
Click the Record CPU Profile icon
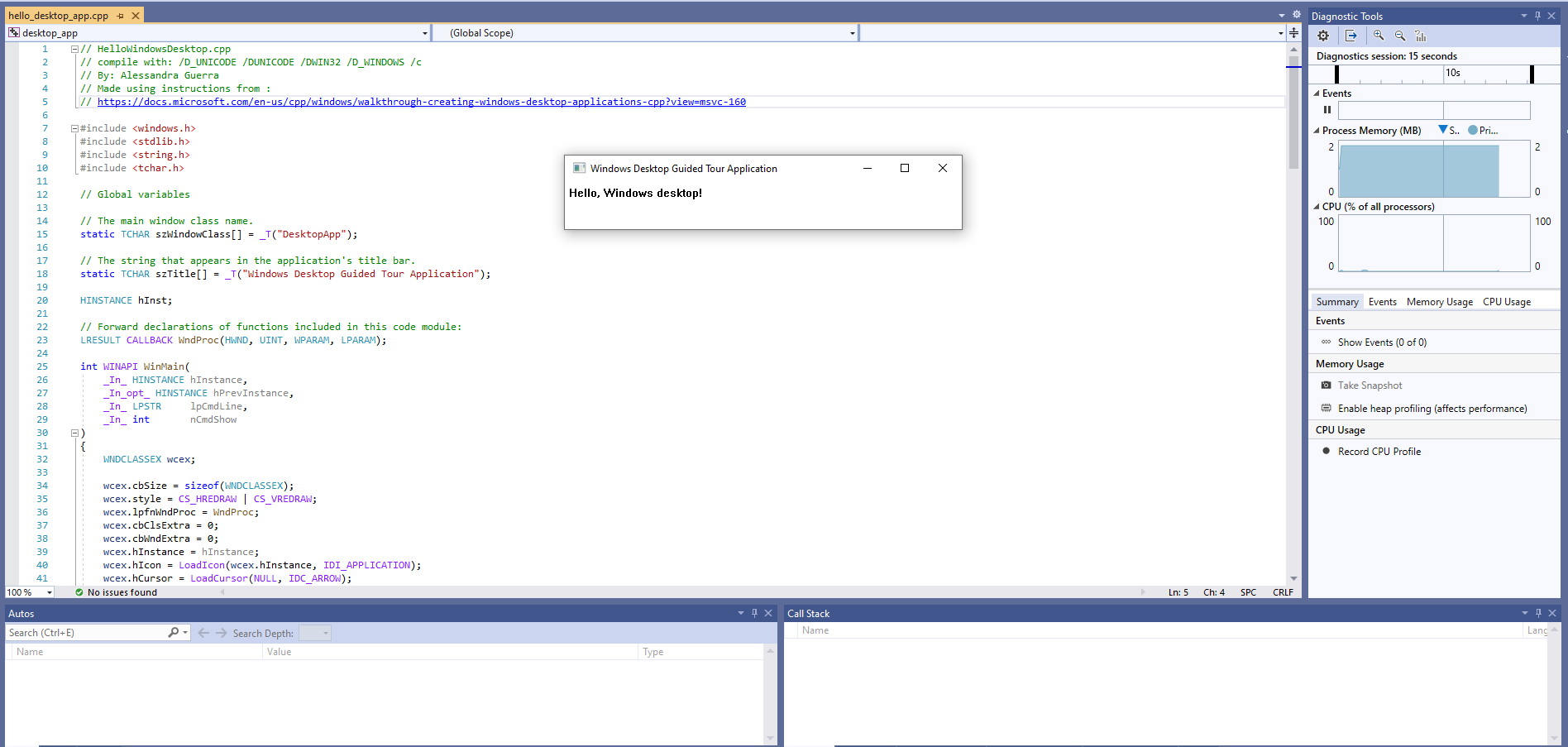1327,451
